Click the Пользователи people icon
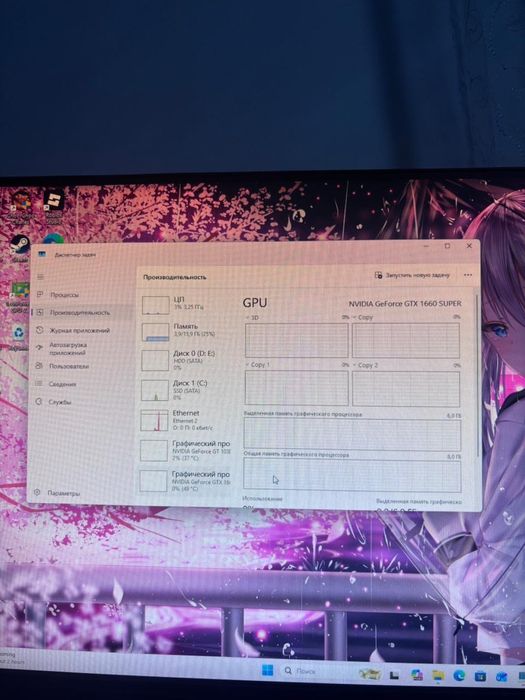The height and width of the screenshot is (700, 525). point(39,366)
